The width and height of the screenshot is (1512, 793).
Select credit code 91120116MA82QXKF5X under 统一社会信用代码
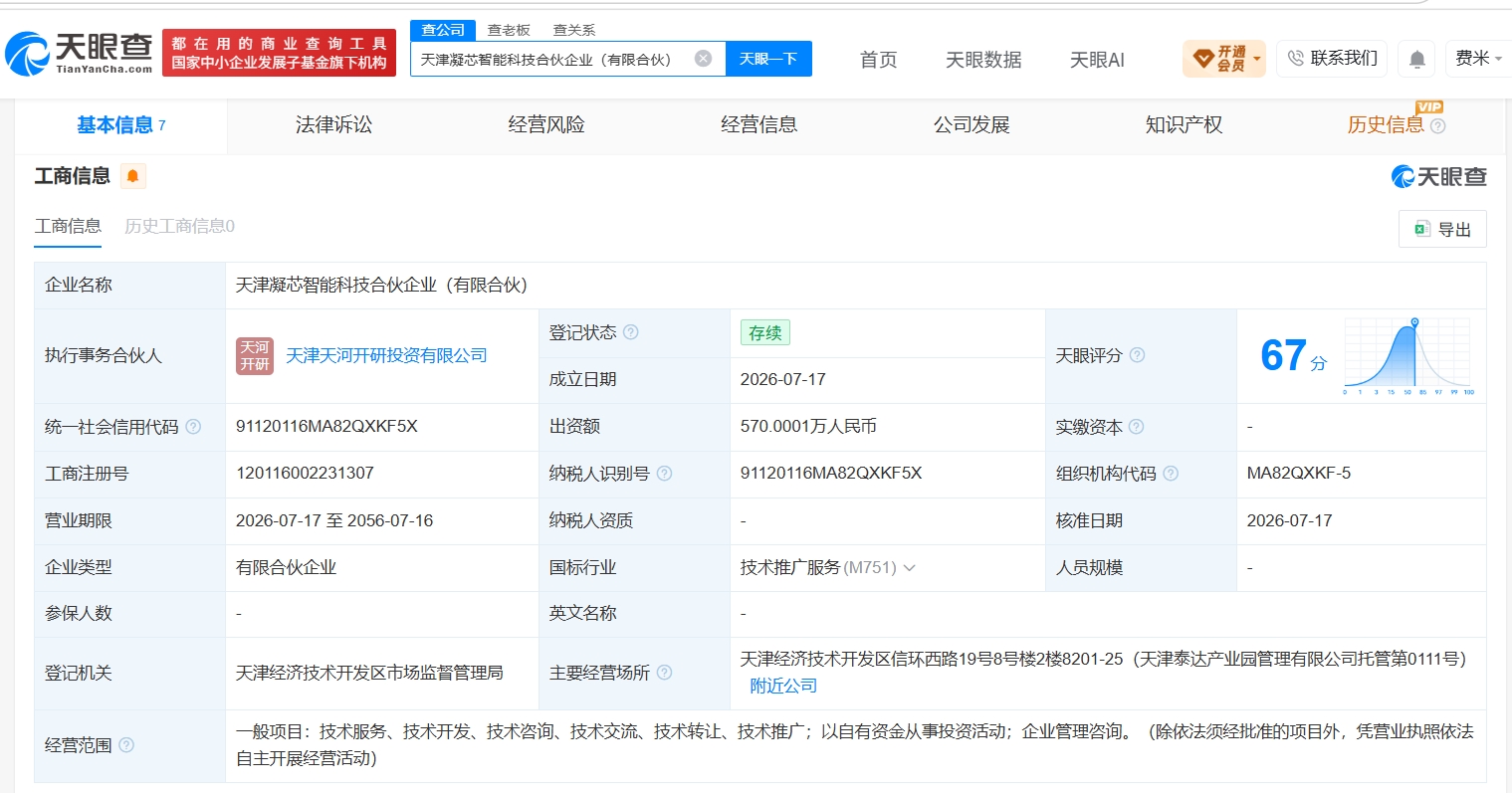pyautogui.click(x=326, y=427)
